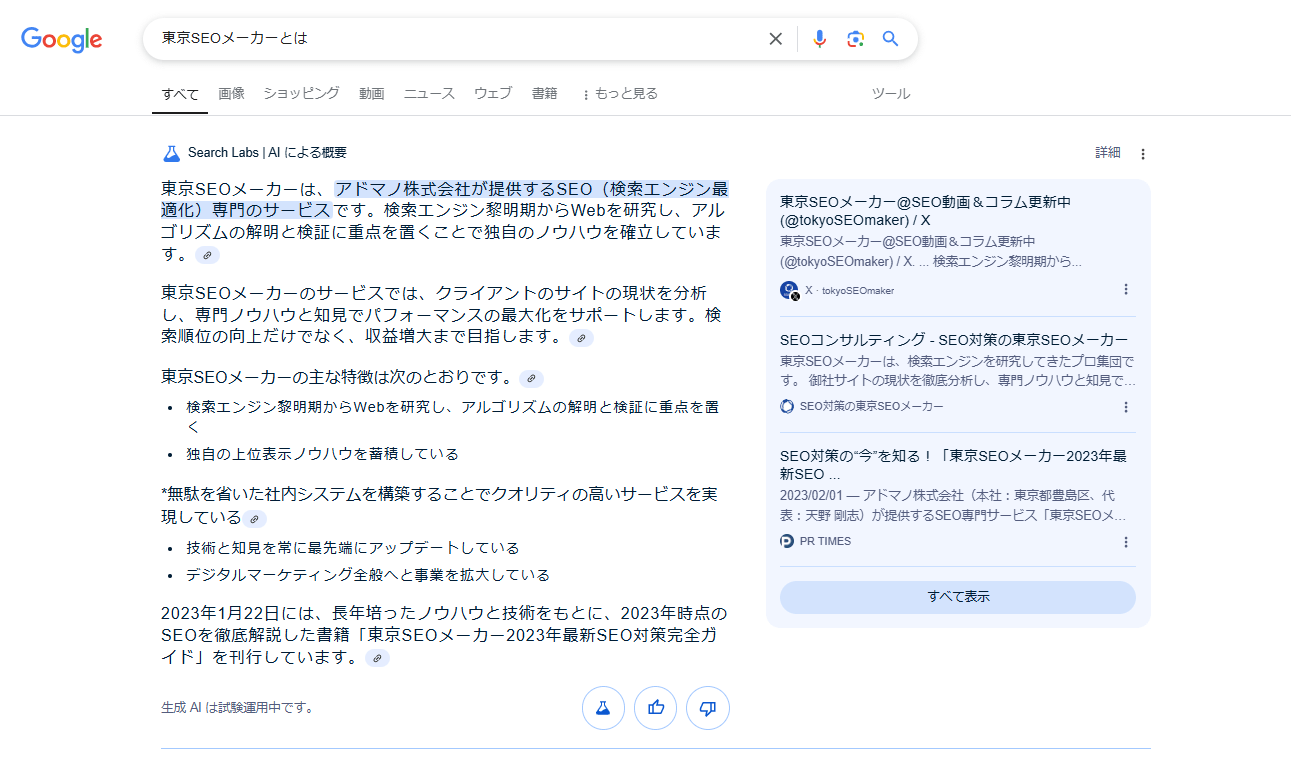Open the three-dot menu for the SEO対策の東京SEOメーカー source
This screenshot has width=1291, height=768.
coord(1125,407)
